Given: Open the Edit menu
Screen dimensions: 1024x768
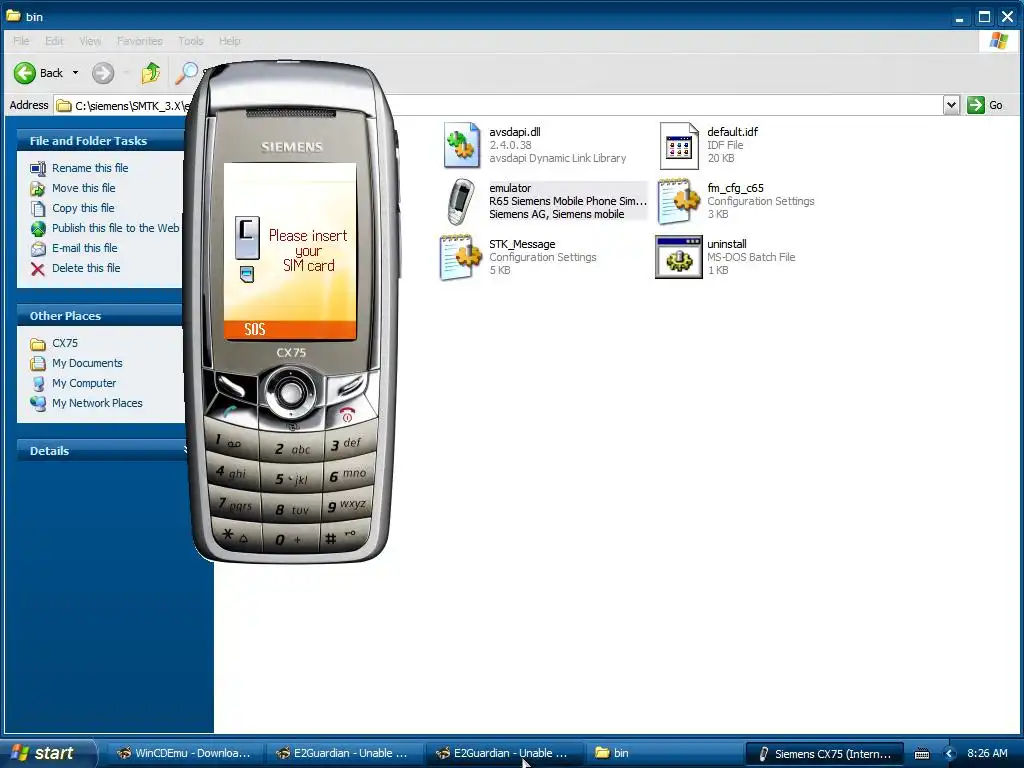Looking at the screenshot, I should (54, 40).
